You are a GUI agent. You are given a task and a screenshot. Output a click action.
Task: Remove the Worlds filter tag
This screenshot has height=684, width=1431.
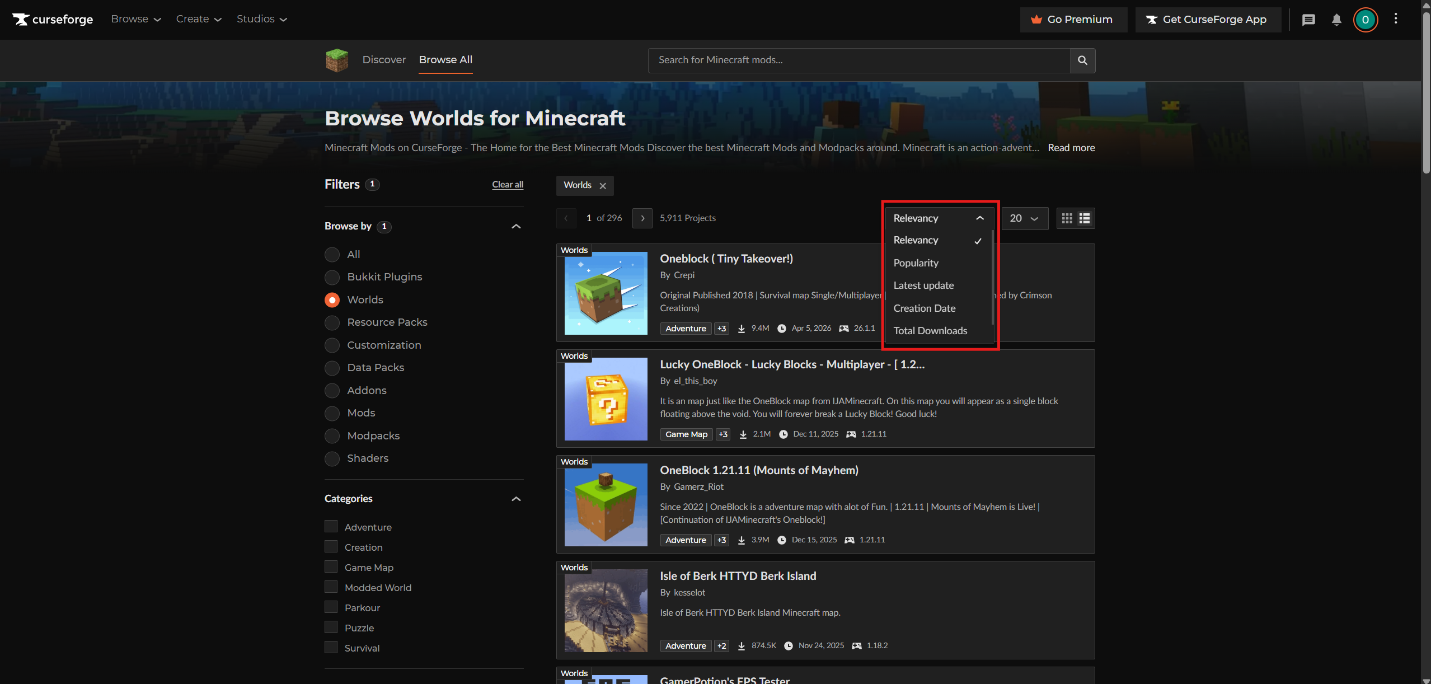point(603,186)
